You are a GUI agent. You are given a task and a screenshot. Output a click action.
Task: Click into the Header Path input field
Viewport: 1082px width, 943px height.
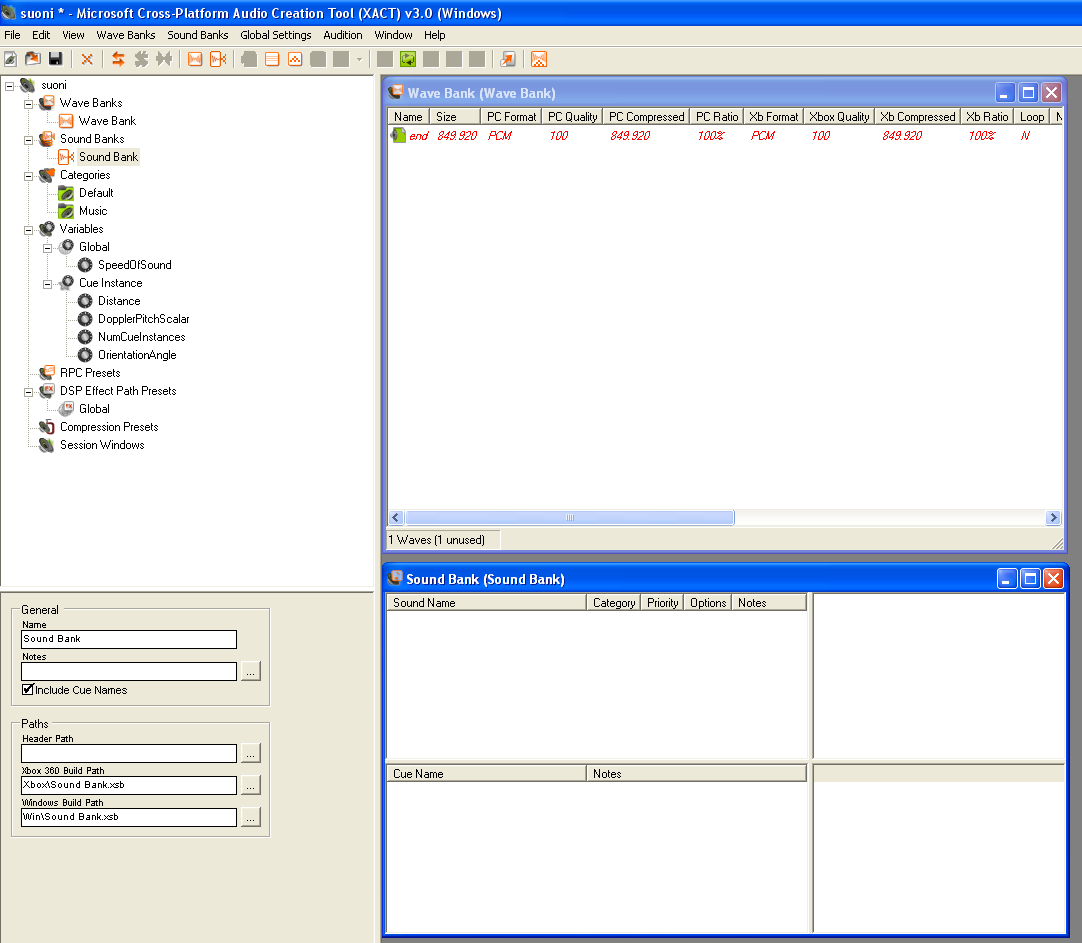pyautogui.click(x=129, y=753)
